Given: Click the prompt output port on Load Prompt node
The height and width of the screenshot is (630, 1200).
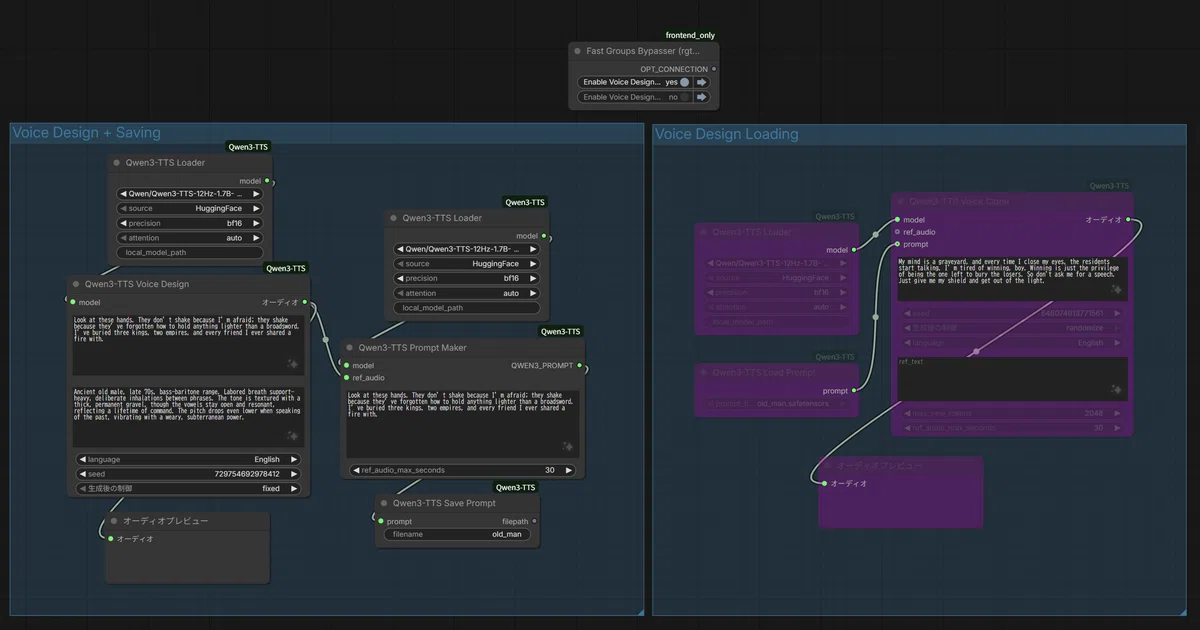Looking at the screenshot, I should click(854, 391).
